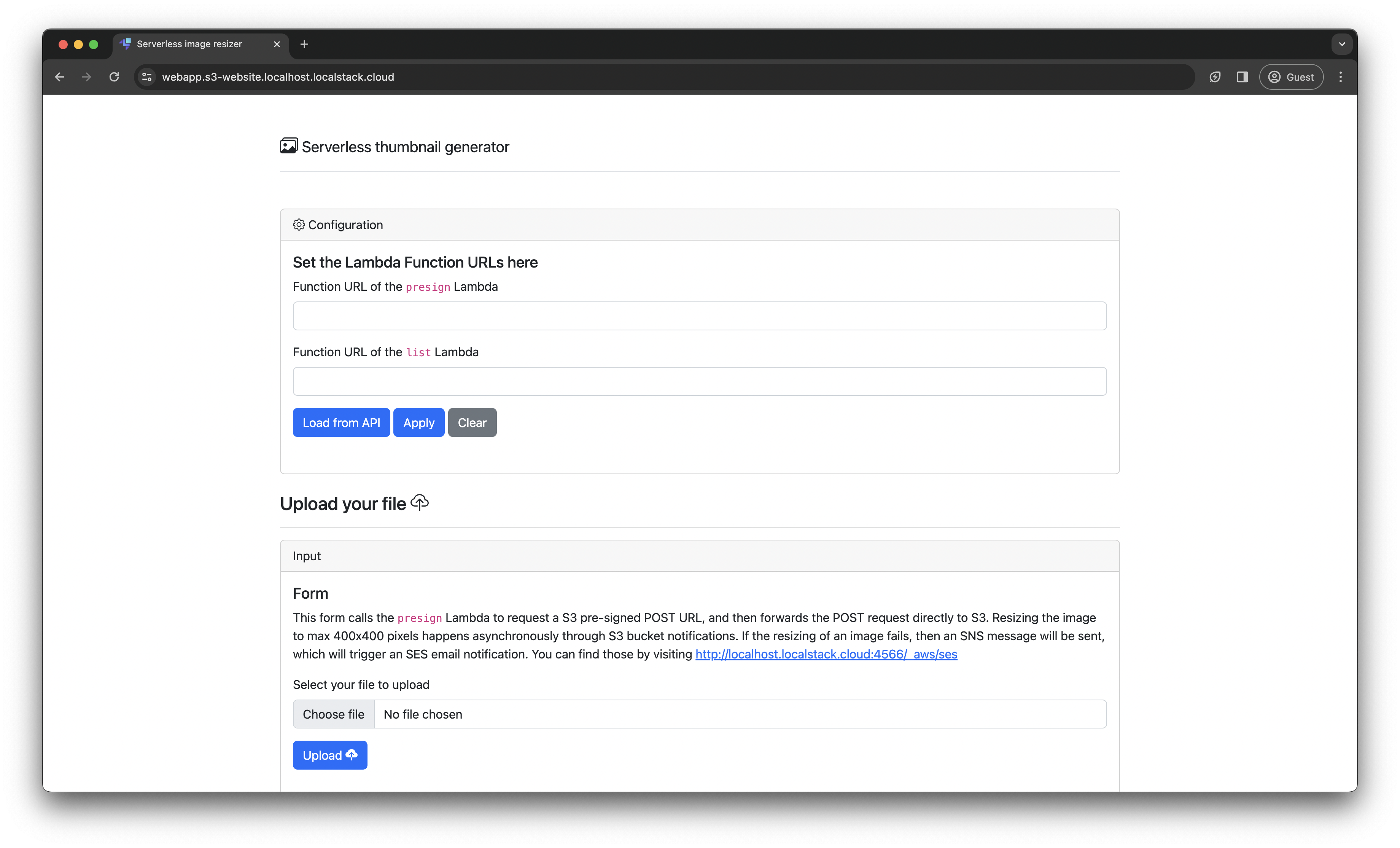Click the image icon beside Serverless thumbnail generator
The width and height of the screenshot is (1400, 848).
[289, 145]
